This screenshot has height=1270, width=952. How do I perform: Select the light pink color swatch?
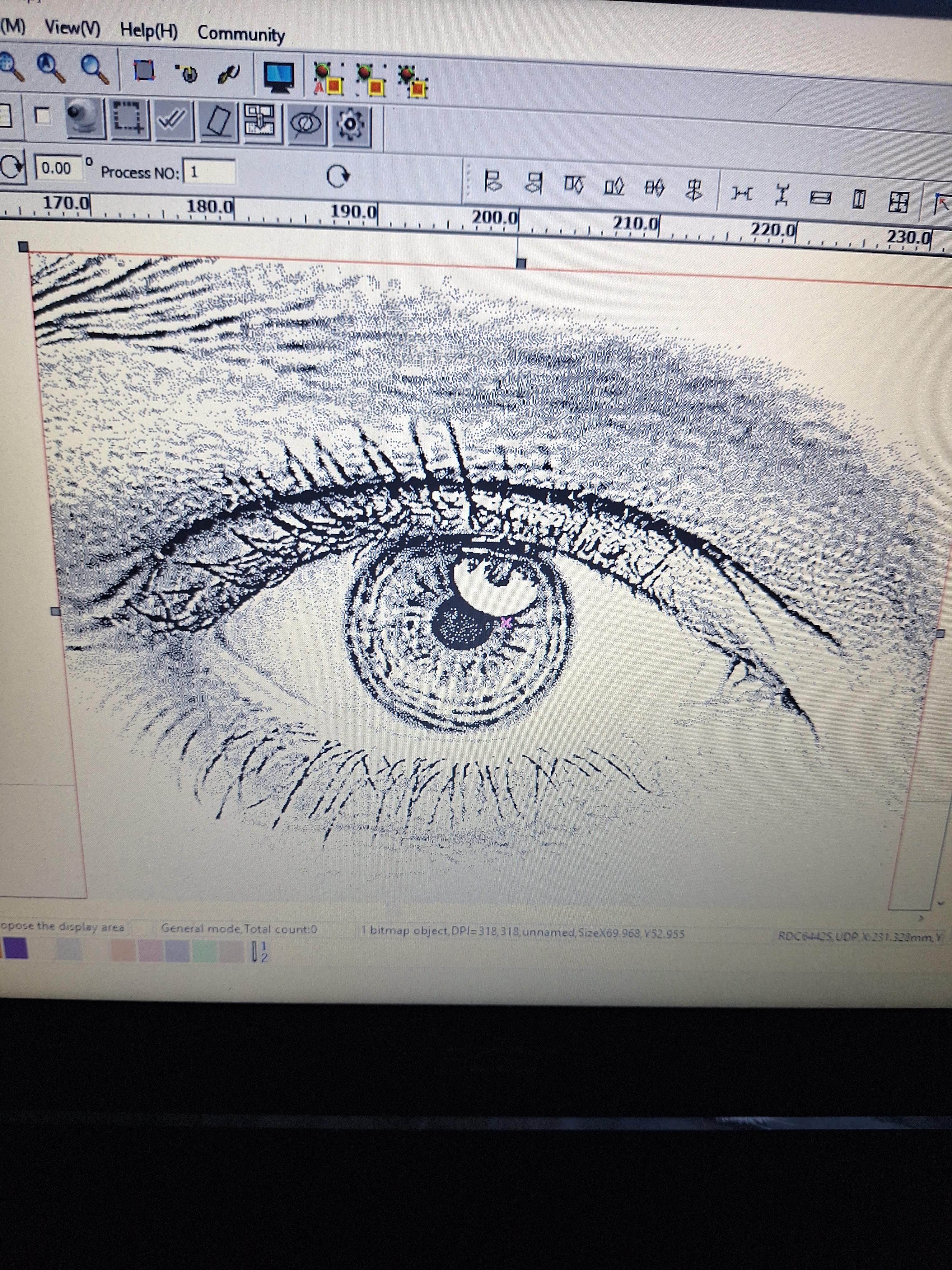pyautogui.click(x=150, y=951)
